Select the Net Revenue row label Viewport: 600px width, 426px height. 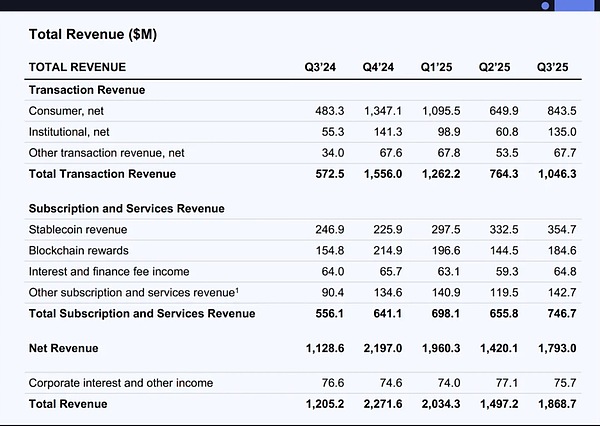(65, 348)
